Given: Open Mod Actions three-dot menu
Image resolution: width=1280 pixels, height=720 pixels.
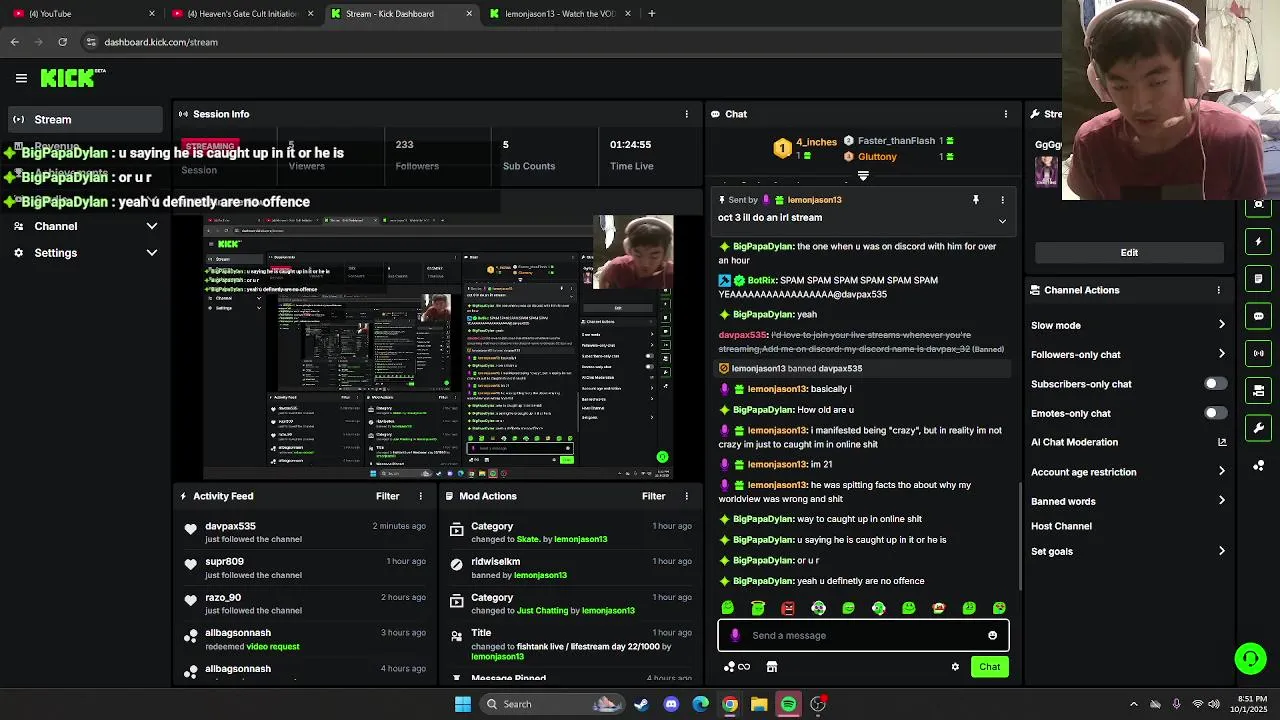Looking at the screenshot, I should 686,496.
